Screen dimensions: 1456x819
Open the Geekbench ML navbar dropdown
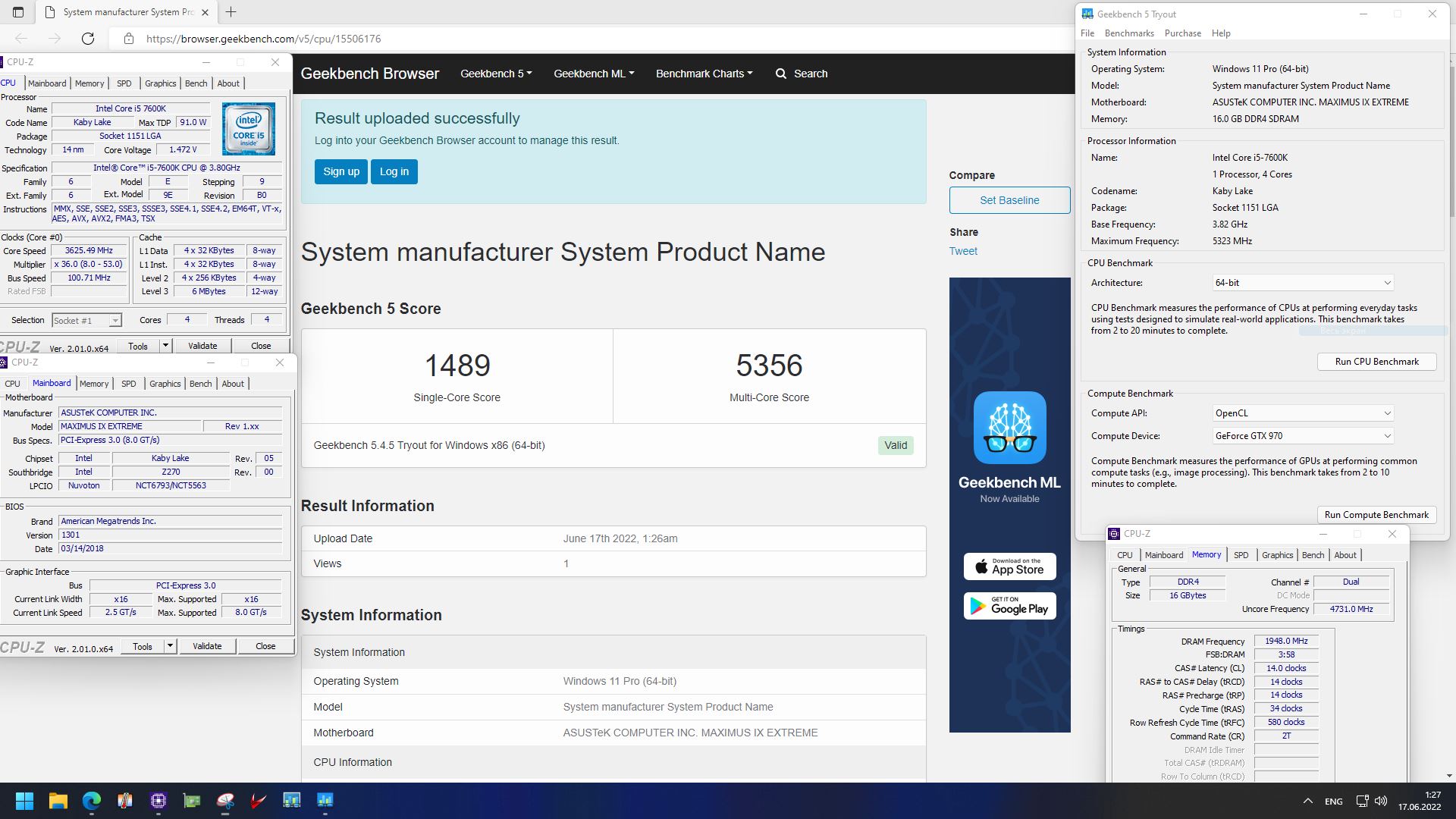point(594,74)
